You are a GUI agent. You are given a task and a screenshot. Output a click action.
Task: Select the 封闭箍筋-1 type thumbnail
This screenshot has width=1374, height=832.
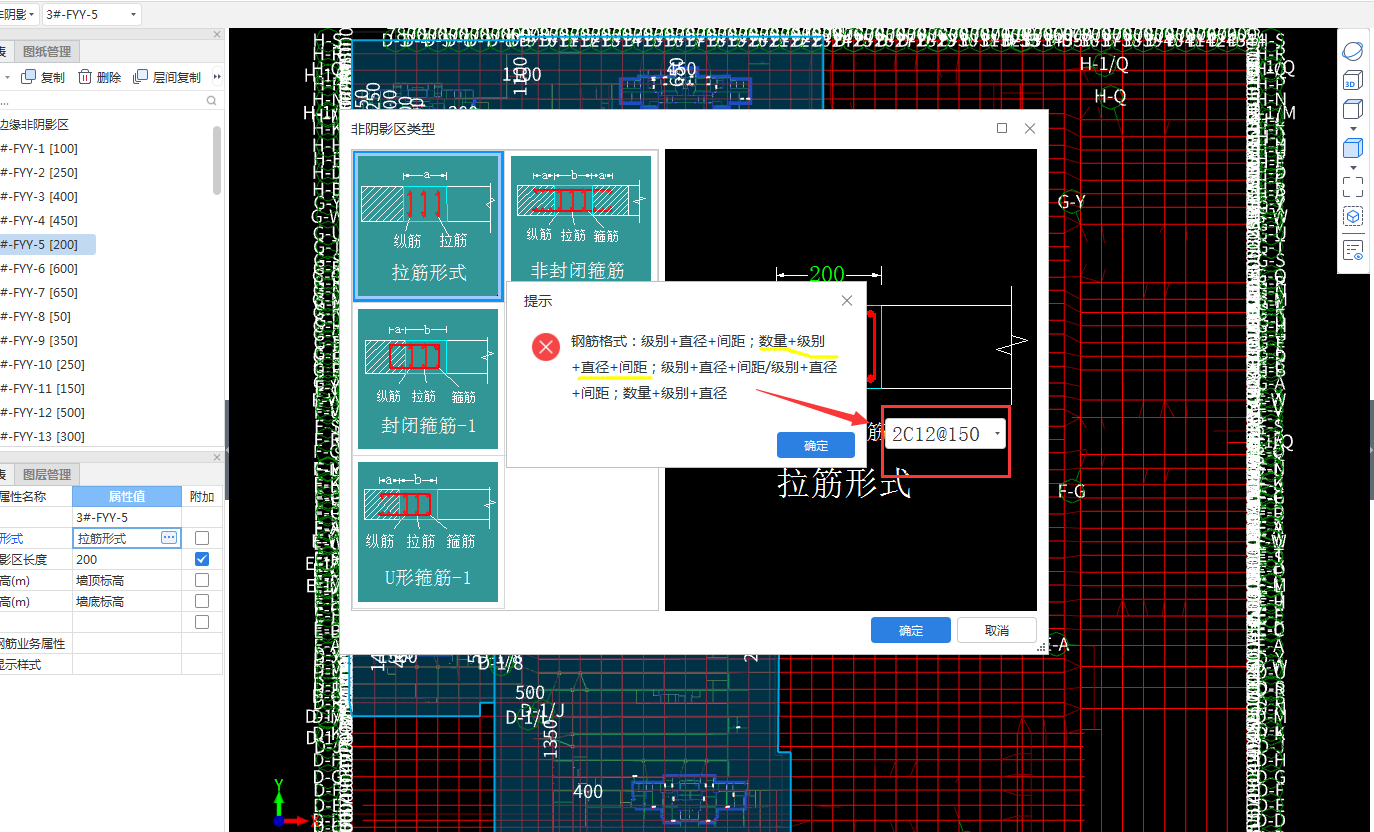coord(428,378)
